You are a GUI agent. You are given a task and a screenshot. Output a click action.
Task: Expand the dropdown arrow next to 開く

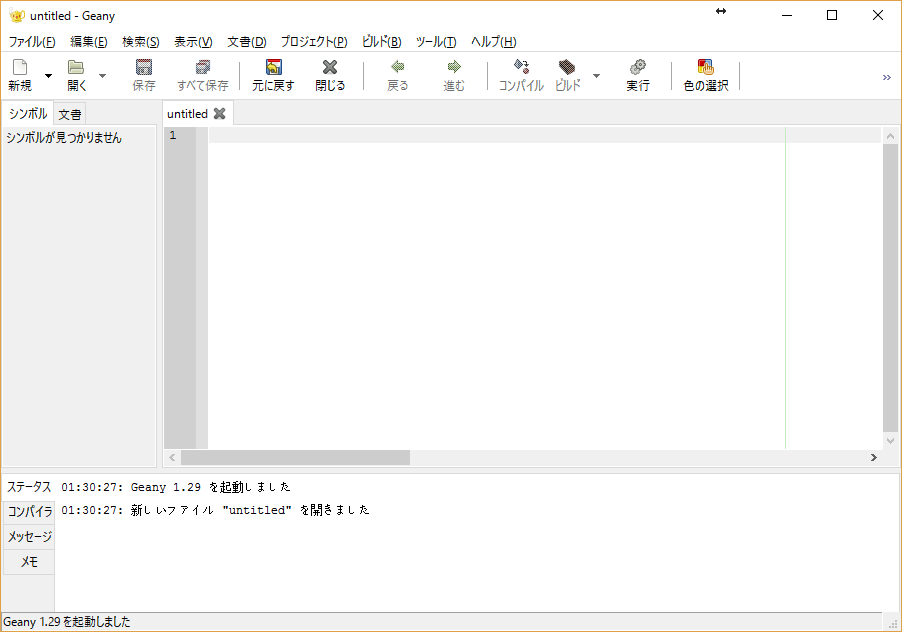(101, 75)
